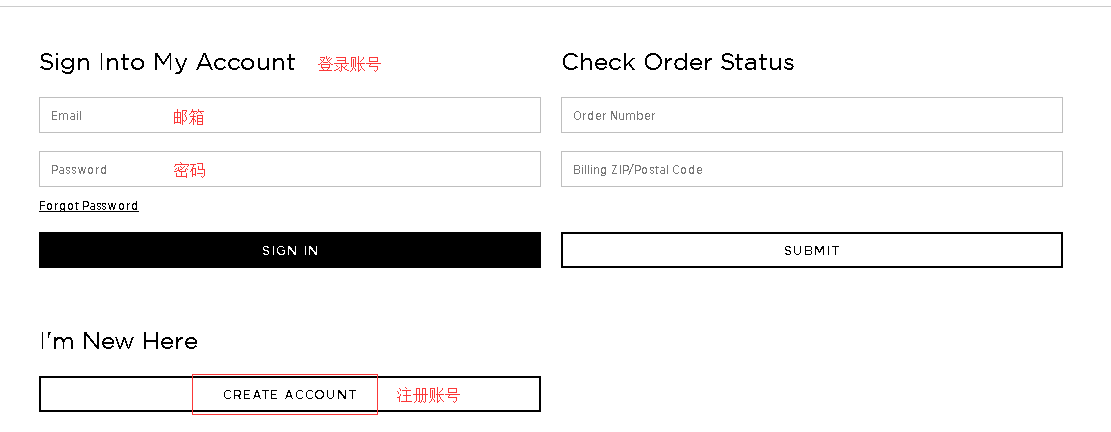Click the 'I'm New Here' heading
The image size is (1111, 432).
119,341
